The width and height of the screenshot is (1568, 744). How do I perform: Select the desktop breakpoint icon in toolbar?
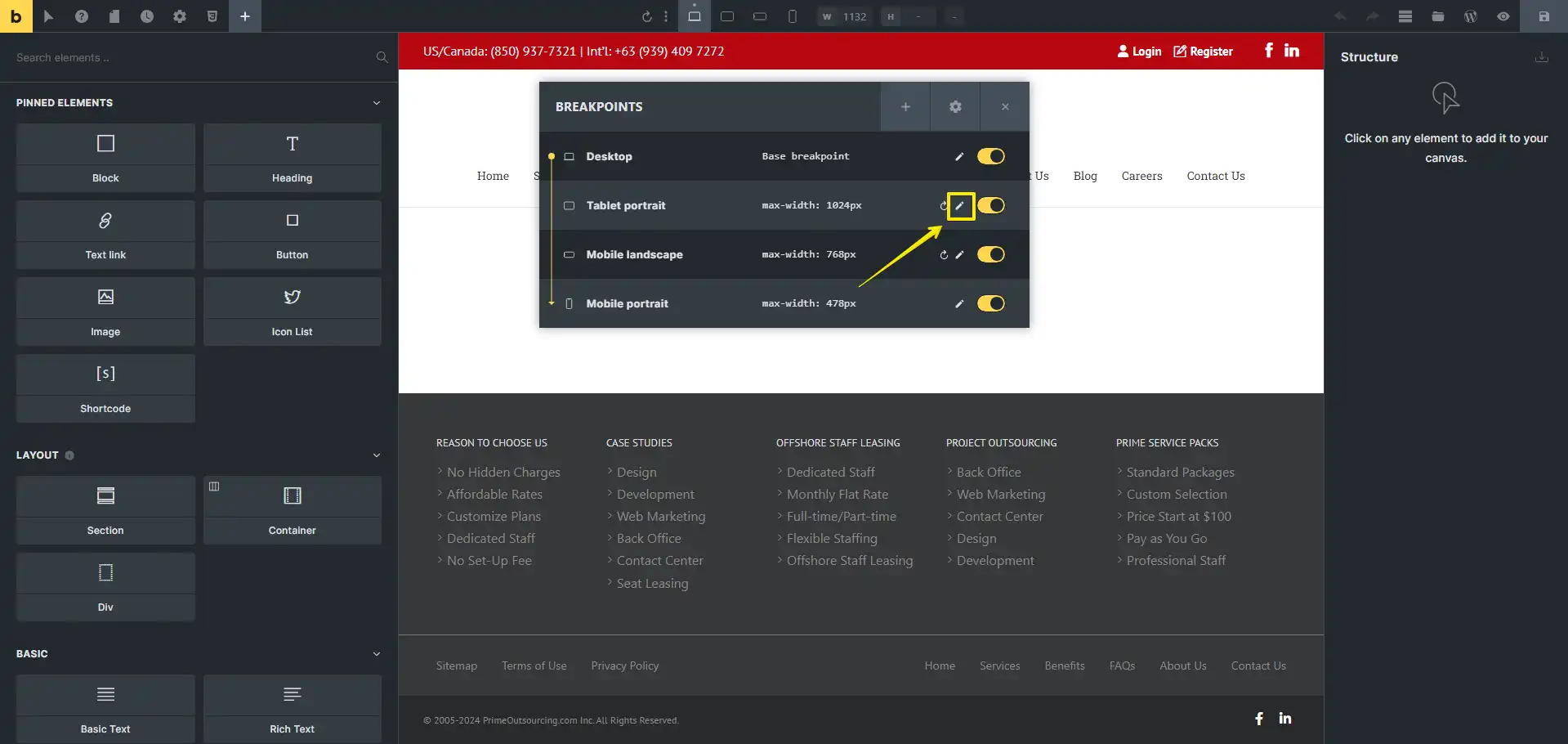[x=695, y=16]
